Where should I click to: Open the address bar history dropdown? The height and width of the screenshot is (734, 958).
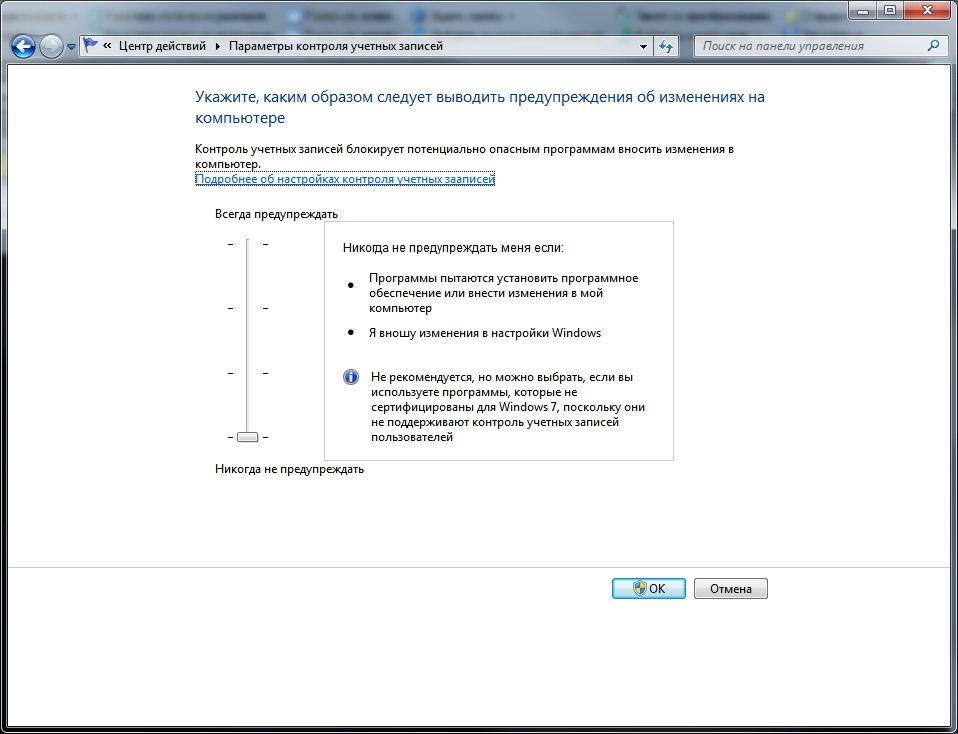[643, 46]
